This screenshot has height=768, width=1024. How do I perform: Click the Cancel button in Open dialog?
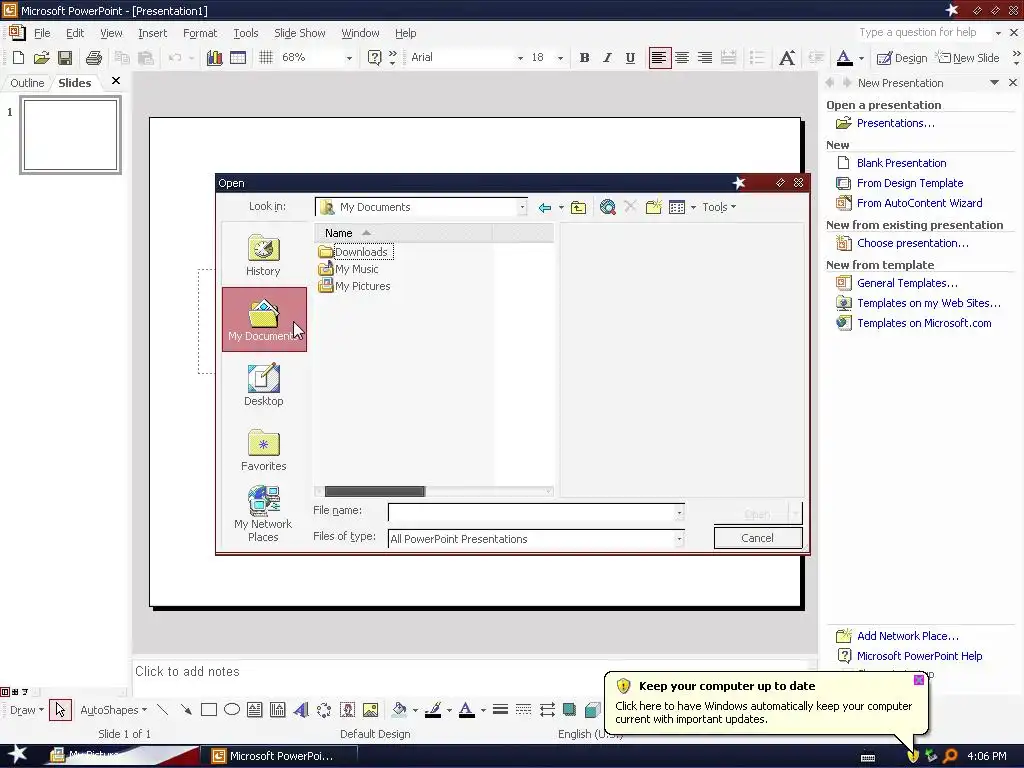[758, 538]
